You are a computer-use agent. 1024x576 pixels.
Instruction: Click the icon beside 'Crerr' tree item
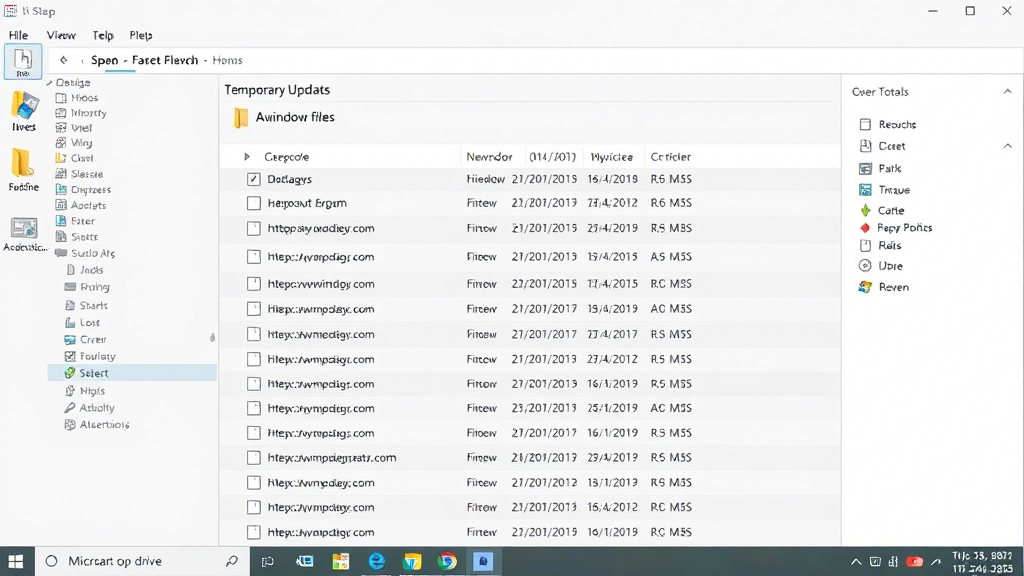coord(70,340)
